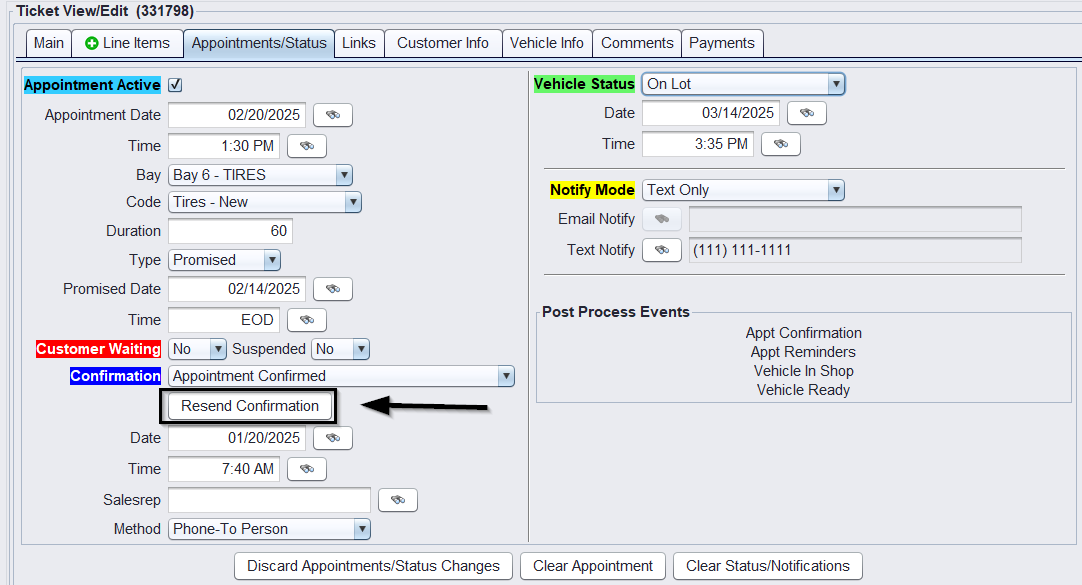Click Discard Appointments/Status Changes button
The width and height of the screenshot is (1082, 585).
coord(373,566)
